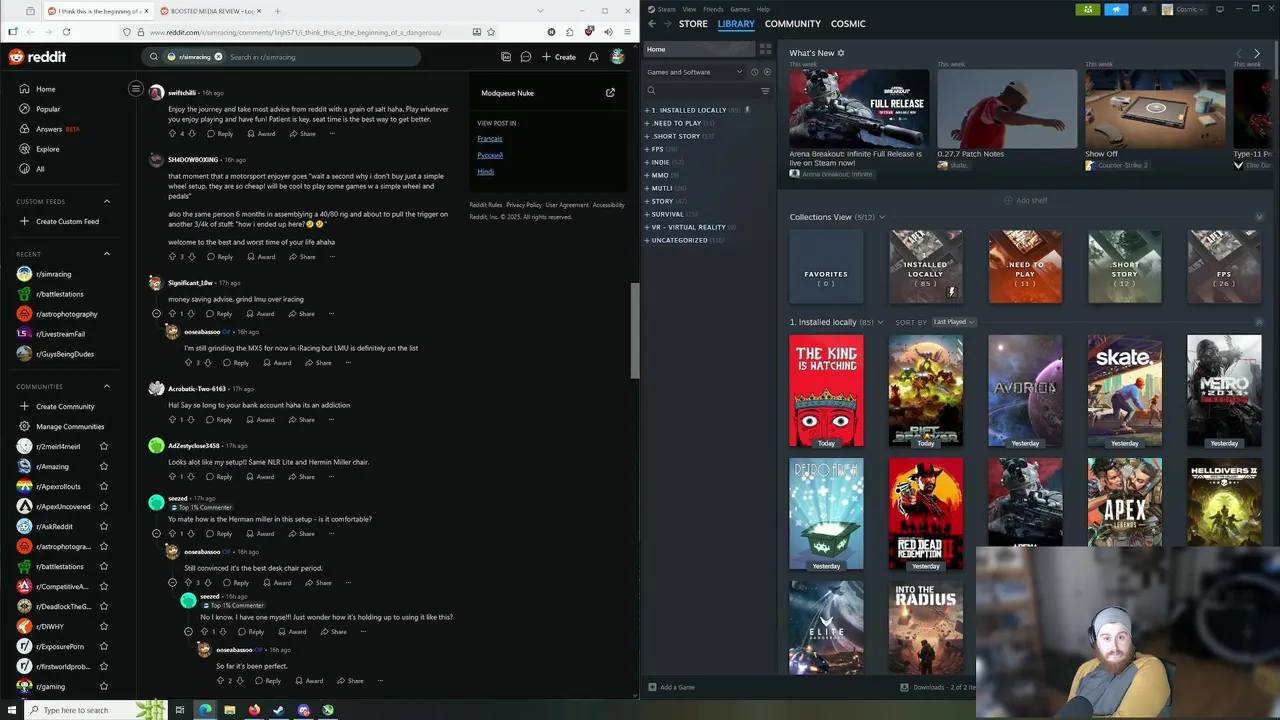Open Reddit notifications bell
The height and width of the screenshot is (720, 1280).
(593, 57)
